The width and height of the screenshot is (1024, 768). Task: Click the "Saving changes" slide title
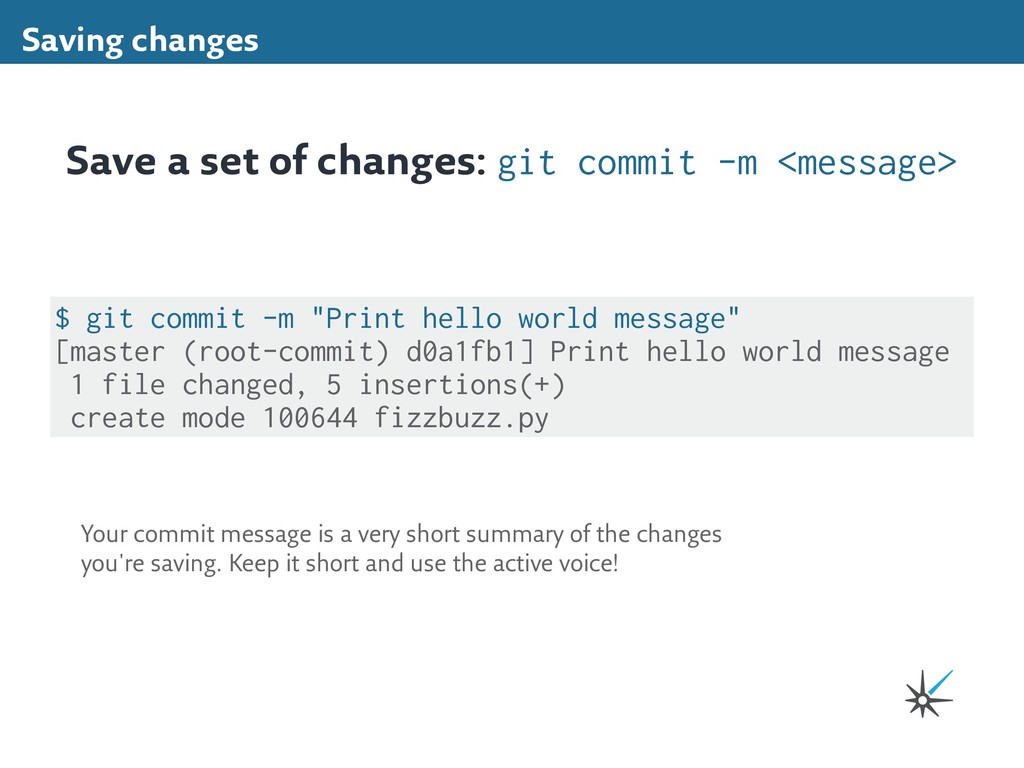click(x=140, y=41)
